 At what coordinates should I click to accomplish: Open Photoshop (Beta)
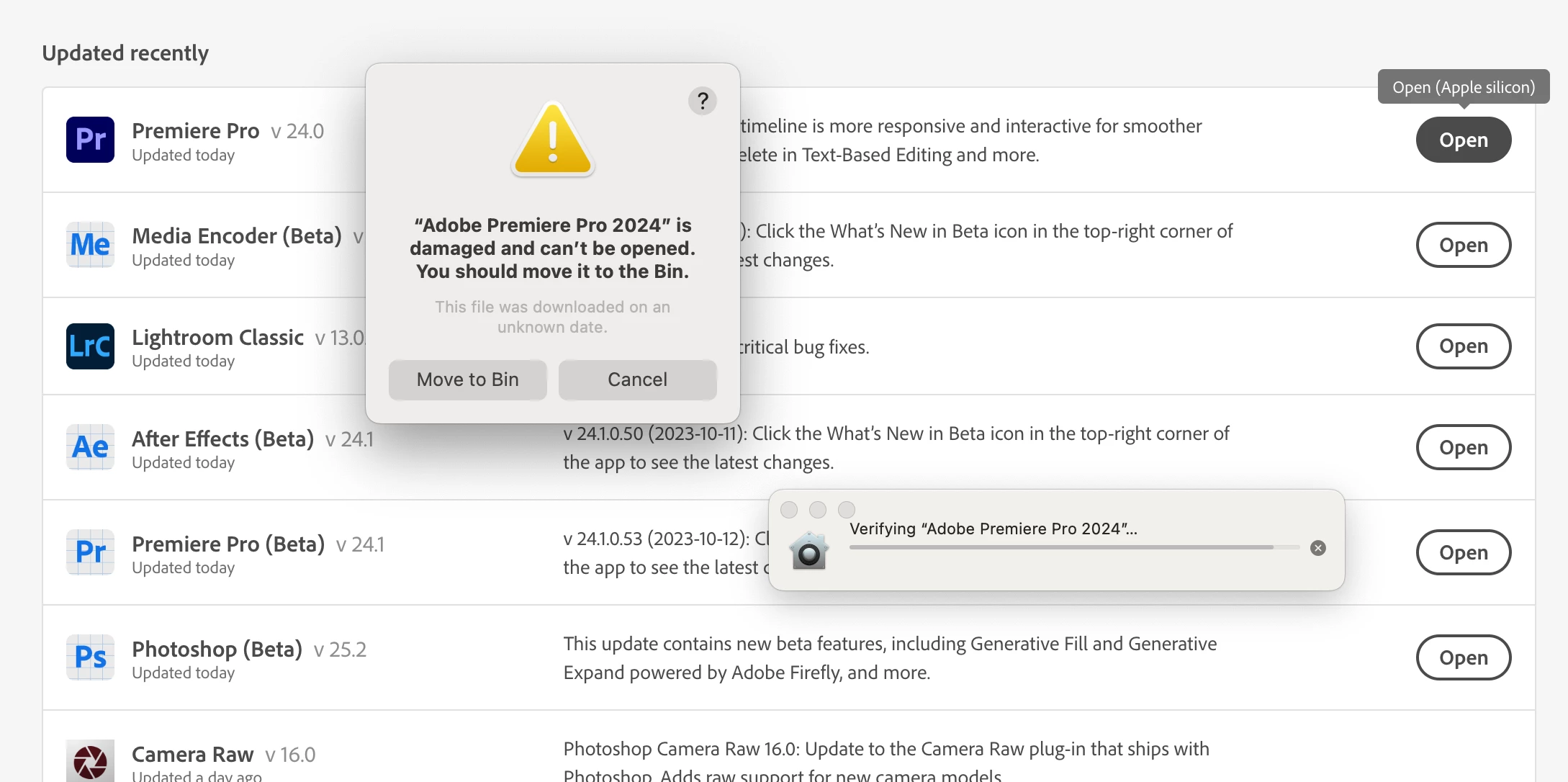(x=1463, y=657)
